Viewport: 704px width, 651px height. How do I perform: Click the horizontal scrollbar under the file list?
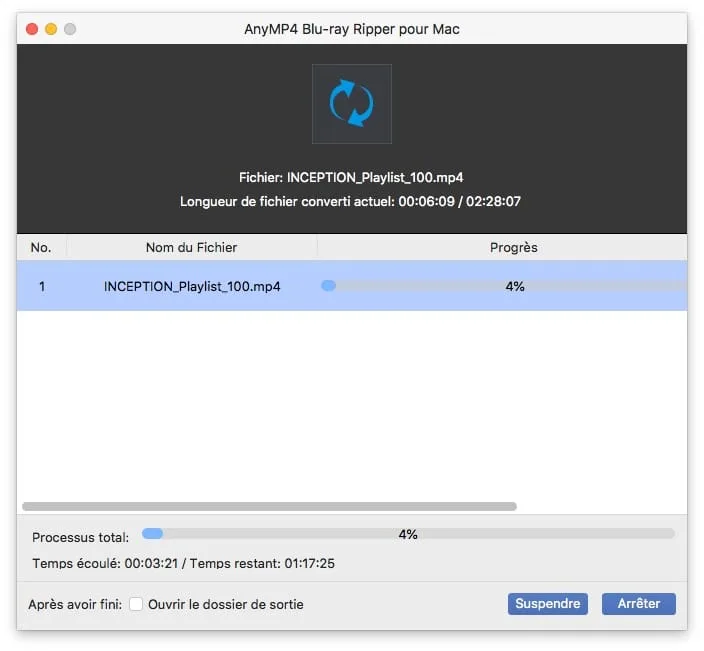269,506
